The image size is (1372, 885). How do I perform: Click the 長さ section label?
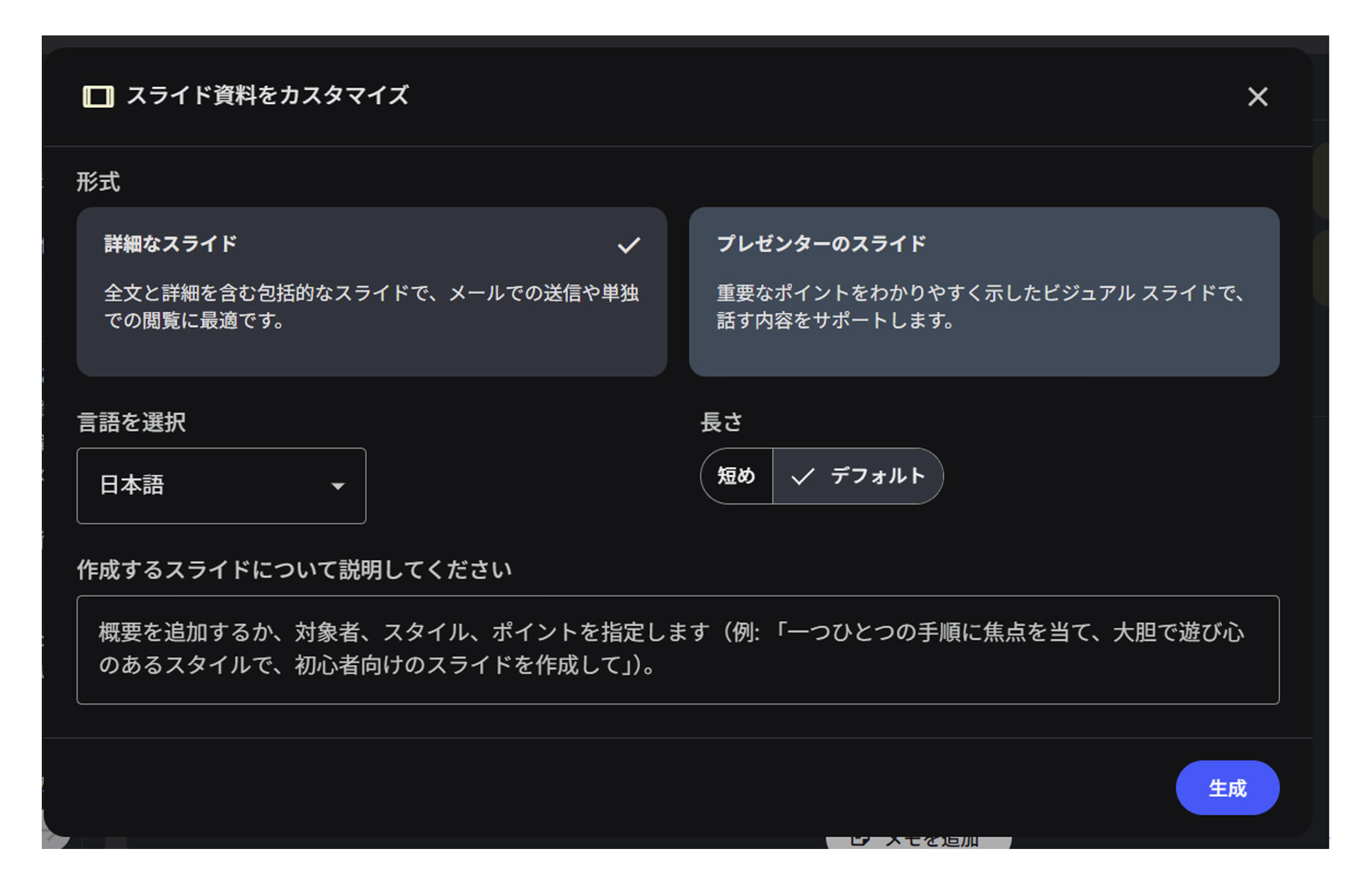click(x=721, y=421)
